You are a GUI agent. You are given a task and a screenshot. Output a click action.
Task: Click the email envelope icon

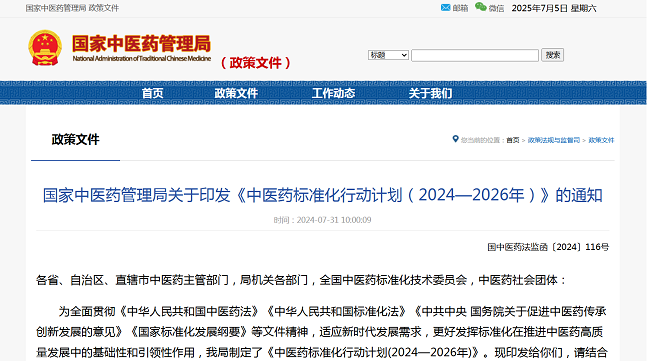446,7
